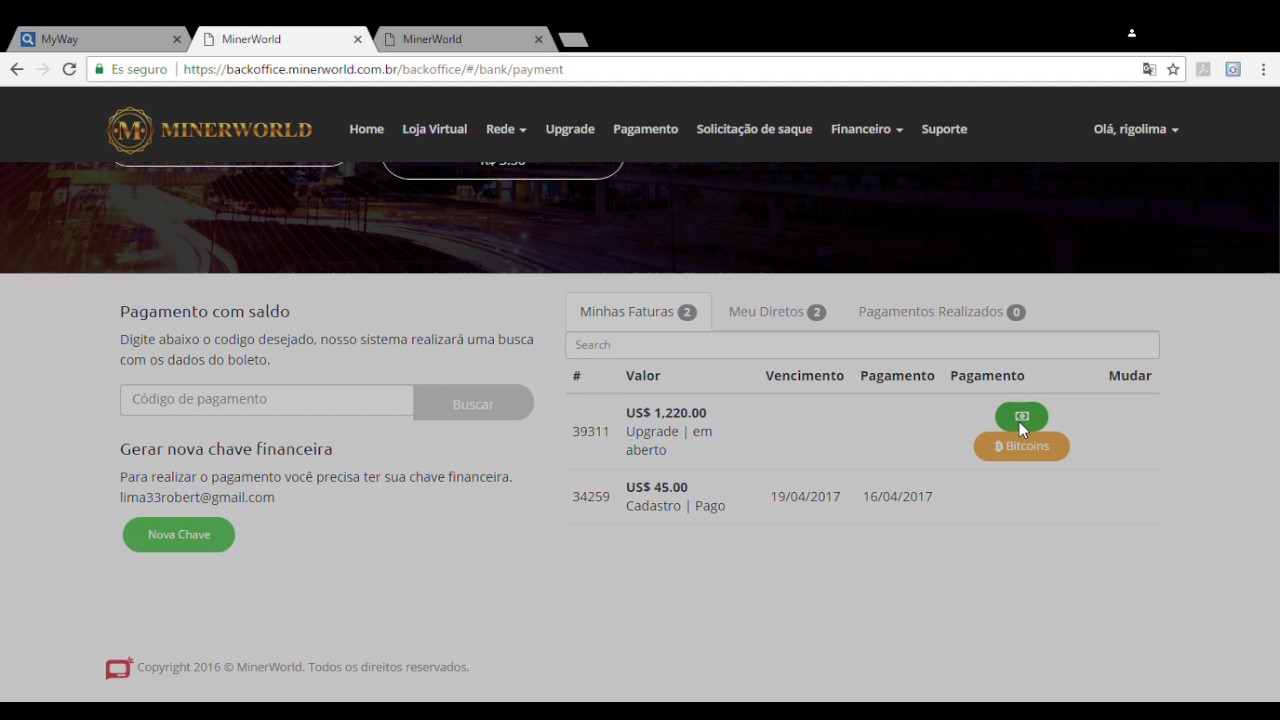Click the Mudar column header

click(x=1130, y=376)
